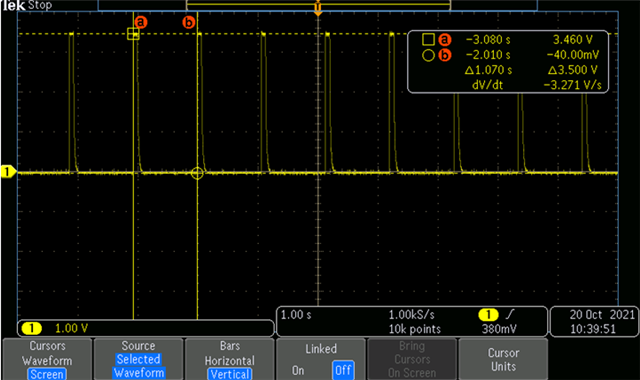This screenshot has height=380, width=640.
Task: Click channel 1 ground reference marker
Action: [8, 172]
